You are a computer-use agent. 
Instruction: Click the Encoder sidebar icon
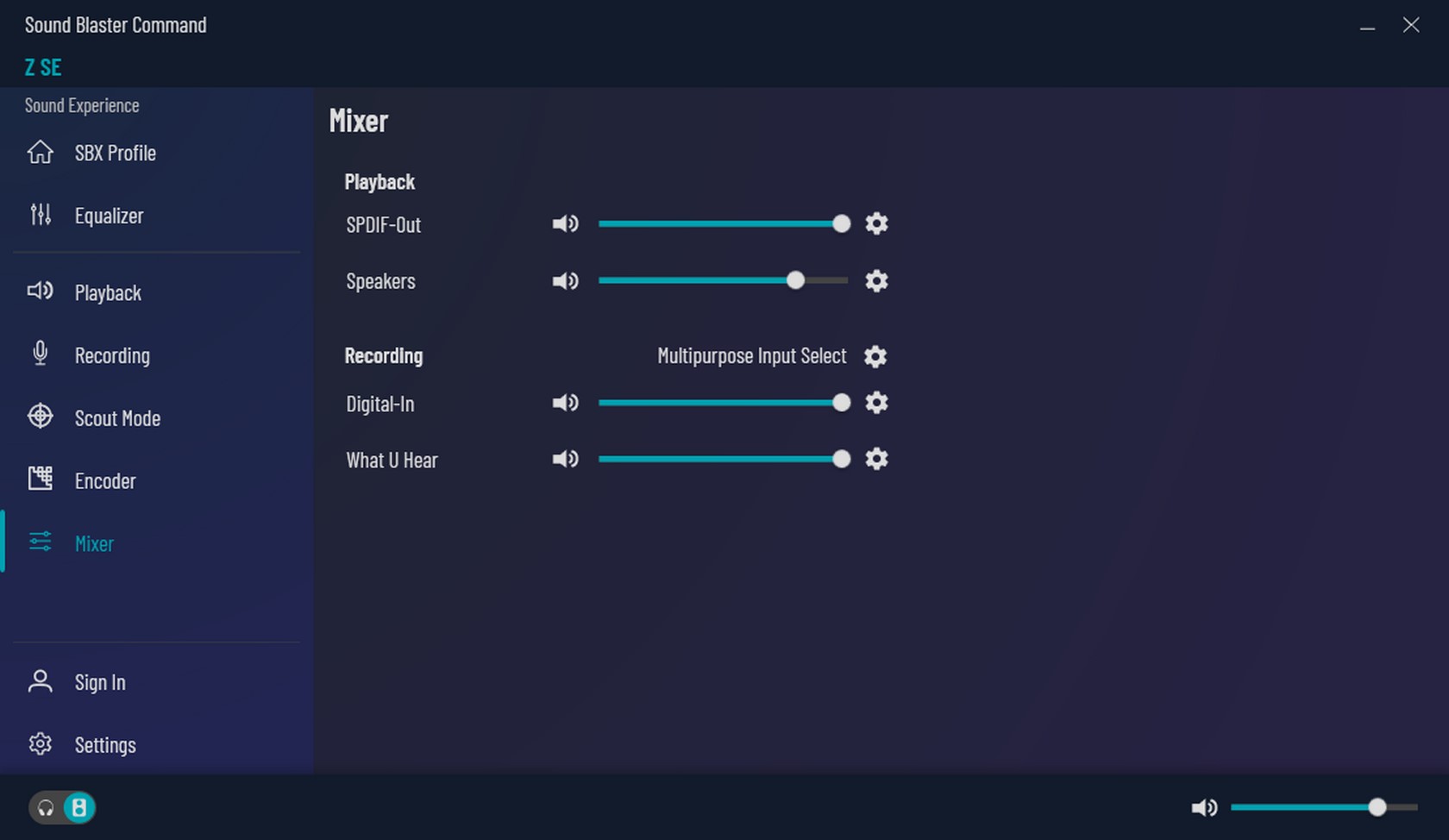tap(40, 479)
